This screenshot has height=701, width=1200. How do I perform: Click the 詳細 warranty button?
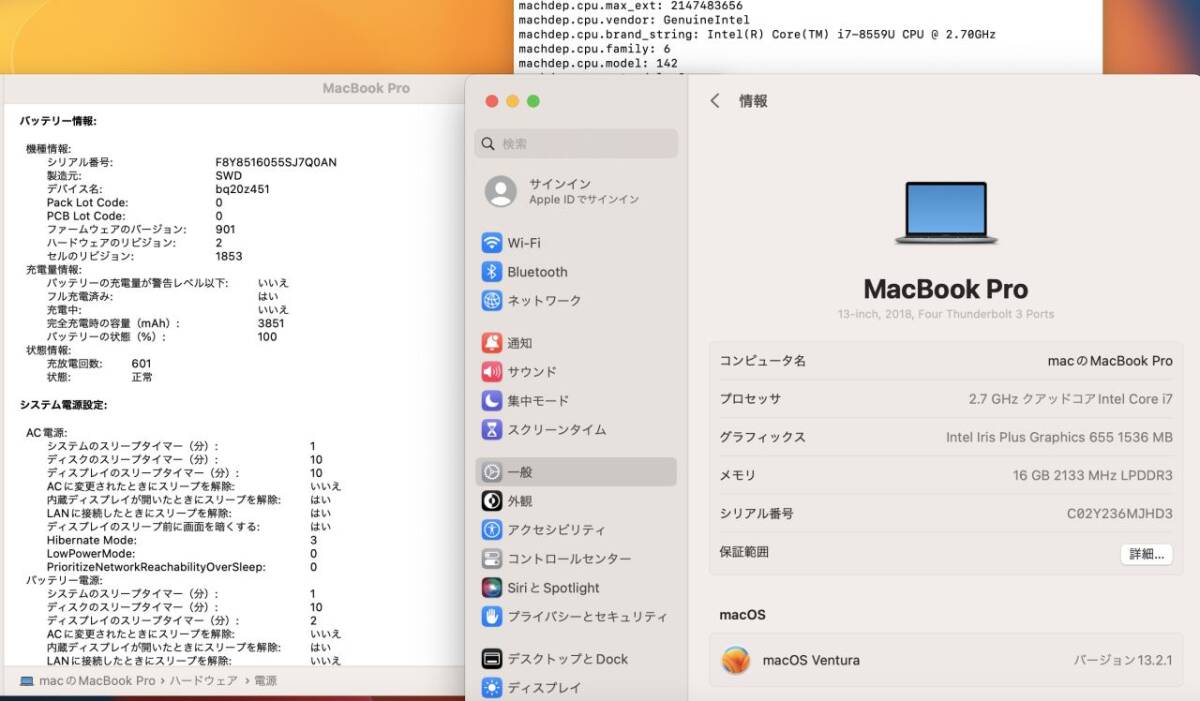click(x=1146, y=553)
